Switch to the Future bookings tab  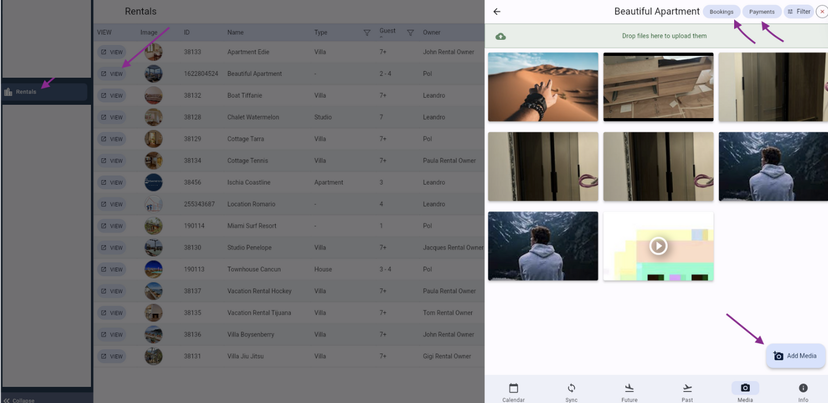click(x=629, y=392)
